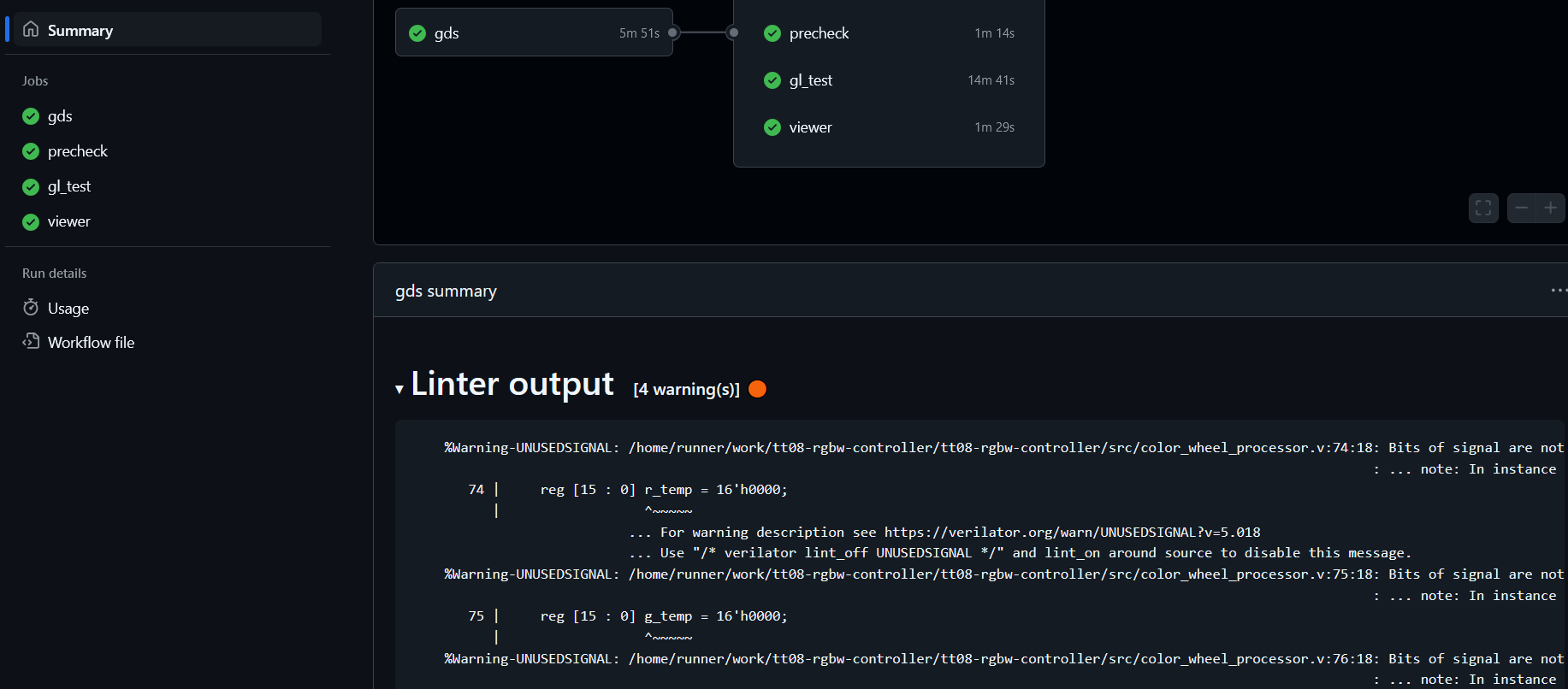Zoom out the workflow graph
The height and width of the screenshot is (689, 1568).
pos(1521,208)
